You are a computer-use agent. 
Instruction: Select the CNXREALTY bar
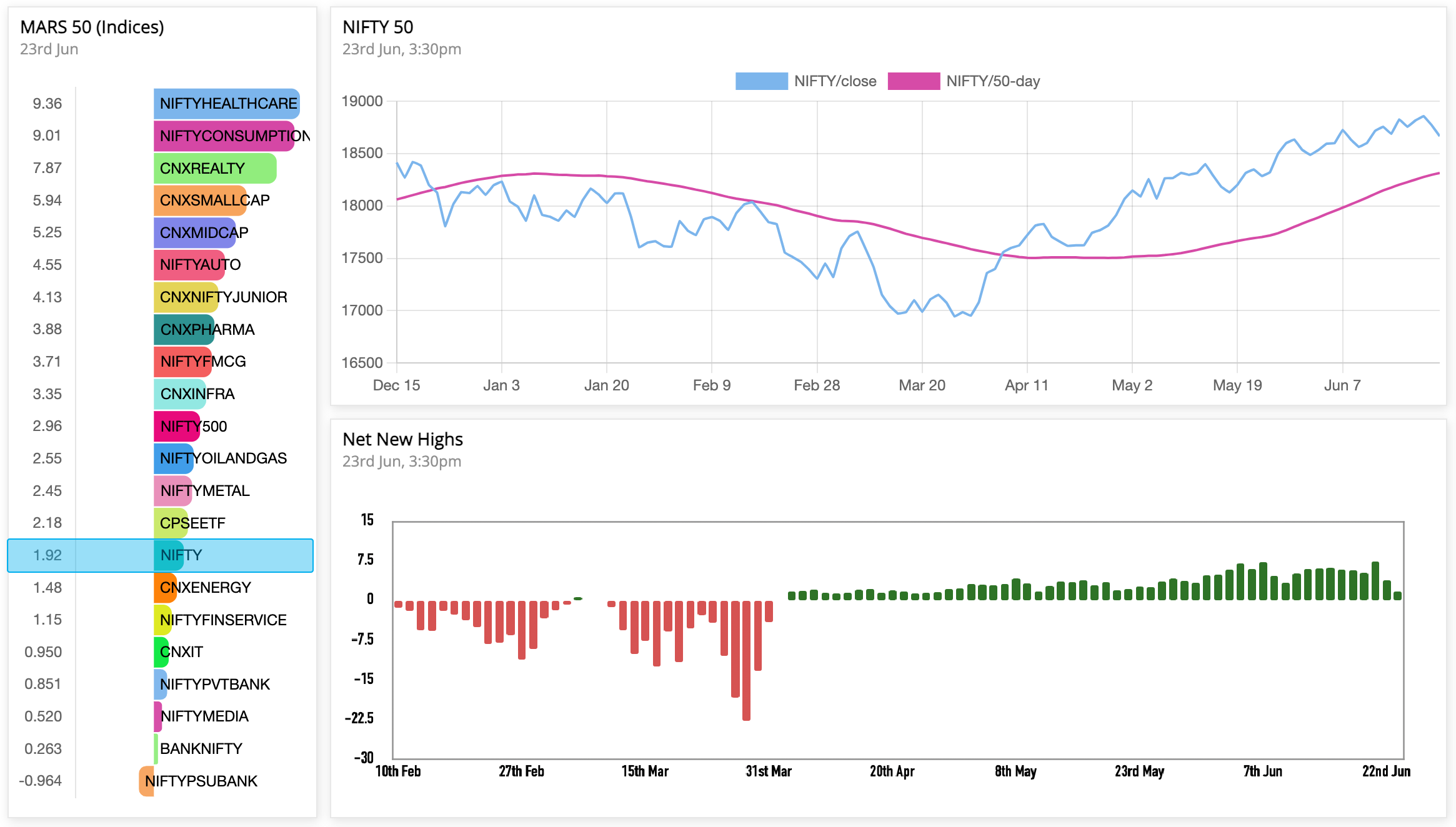215,169
